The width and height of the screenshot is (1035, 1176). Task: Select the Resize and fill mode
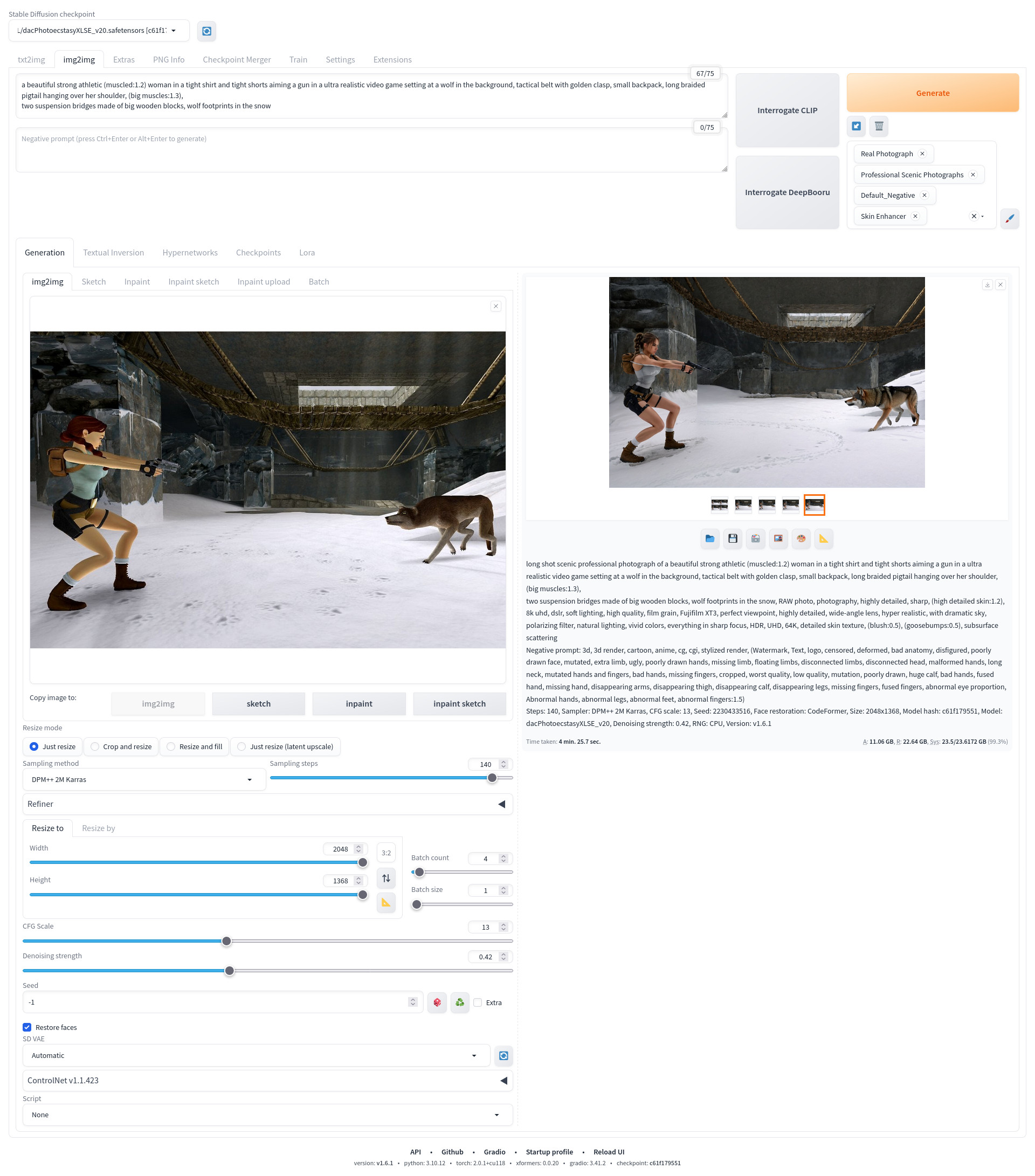click(x=195, y=747)
